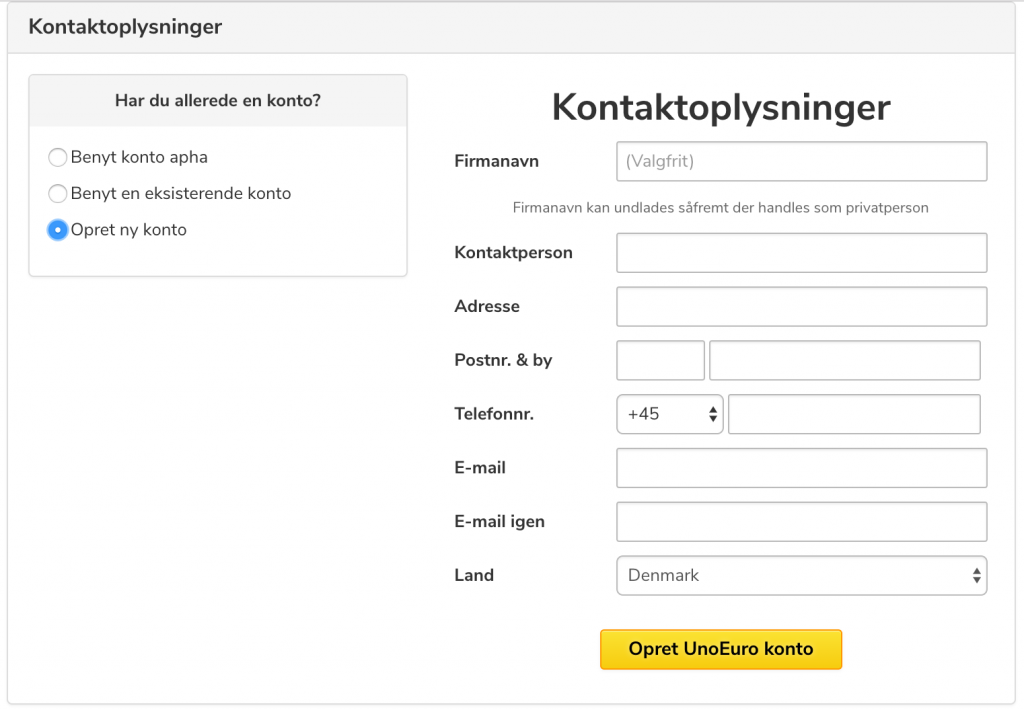Click the city (by) input field
Viewport: 1024px width, 710px height.
[844, 360]
